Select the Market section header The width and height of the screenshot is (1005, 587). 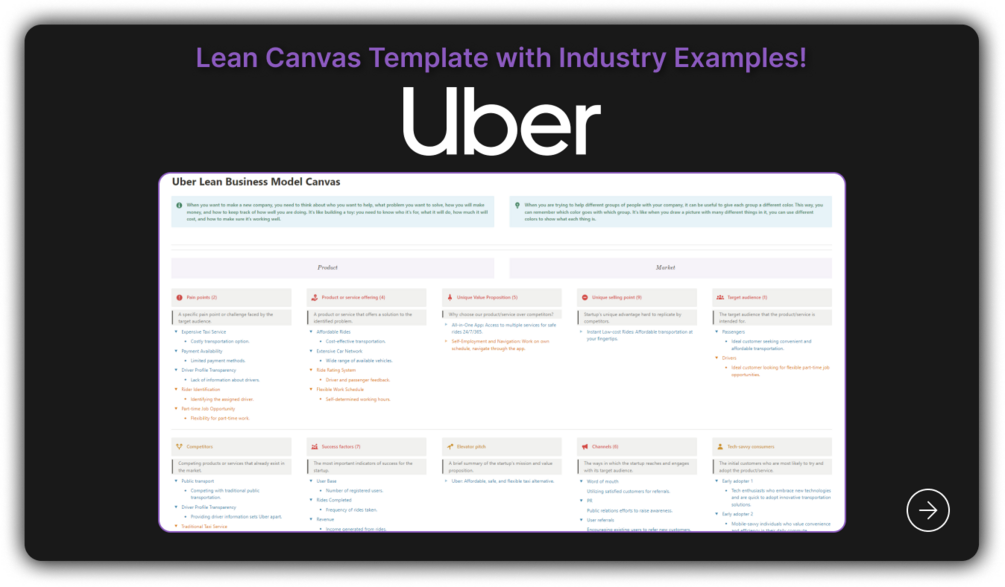tap(670, 268)
